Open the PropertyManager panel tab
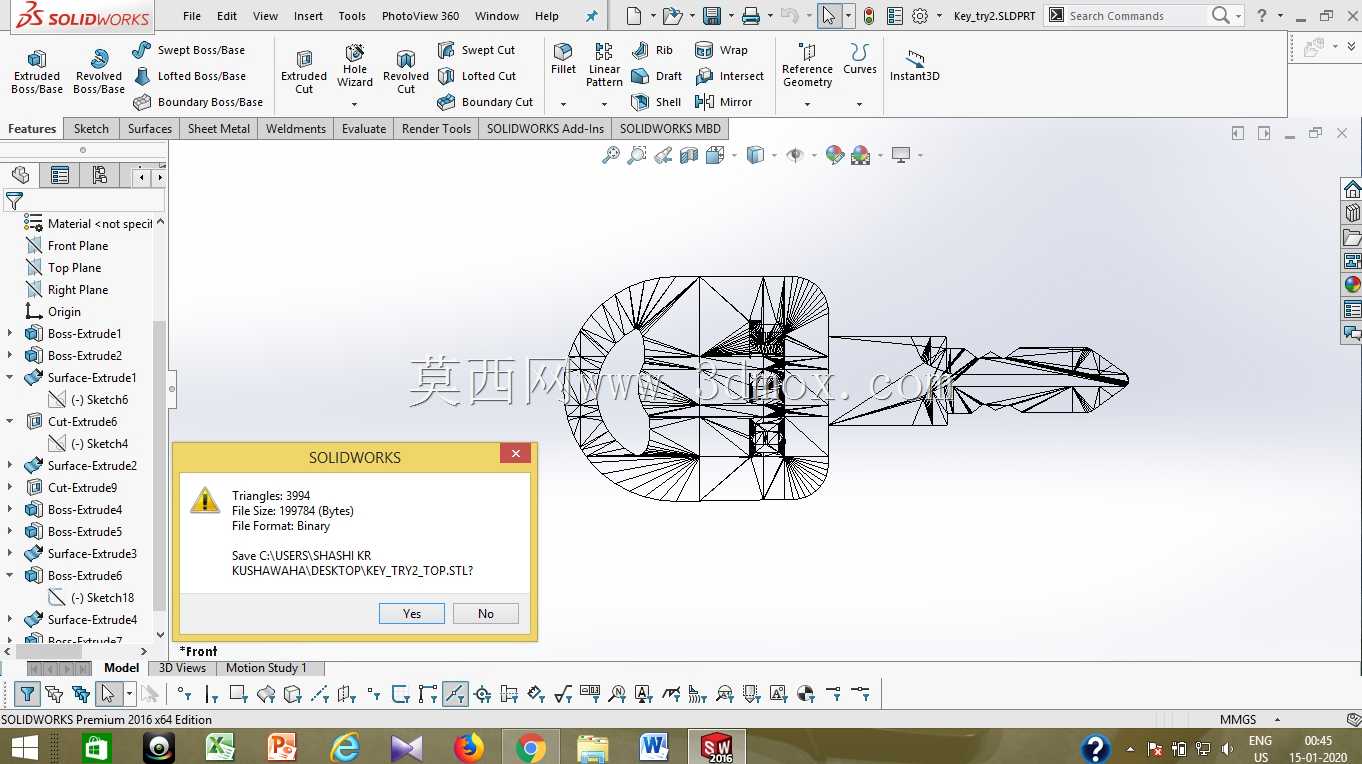1362x764 pixels. coord(60,176)
